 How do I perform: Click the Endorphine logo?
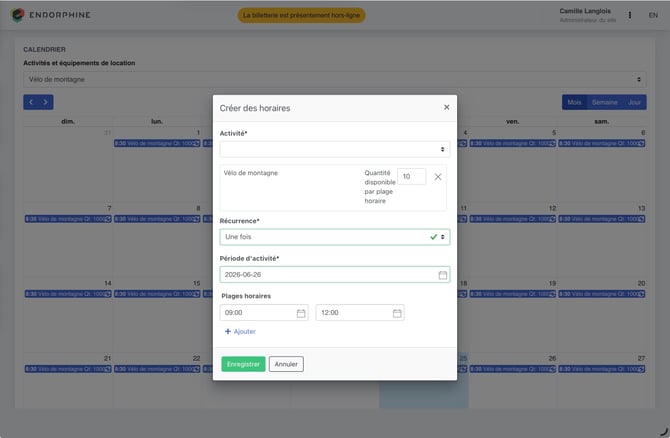(x=50, y=15)
